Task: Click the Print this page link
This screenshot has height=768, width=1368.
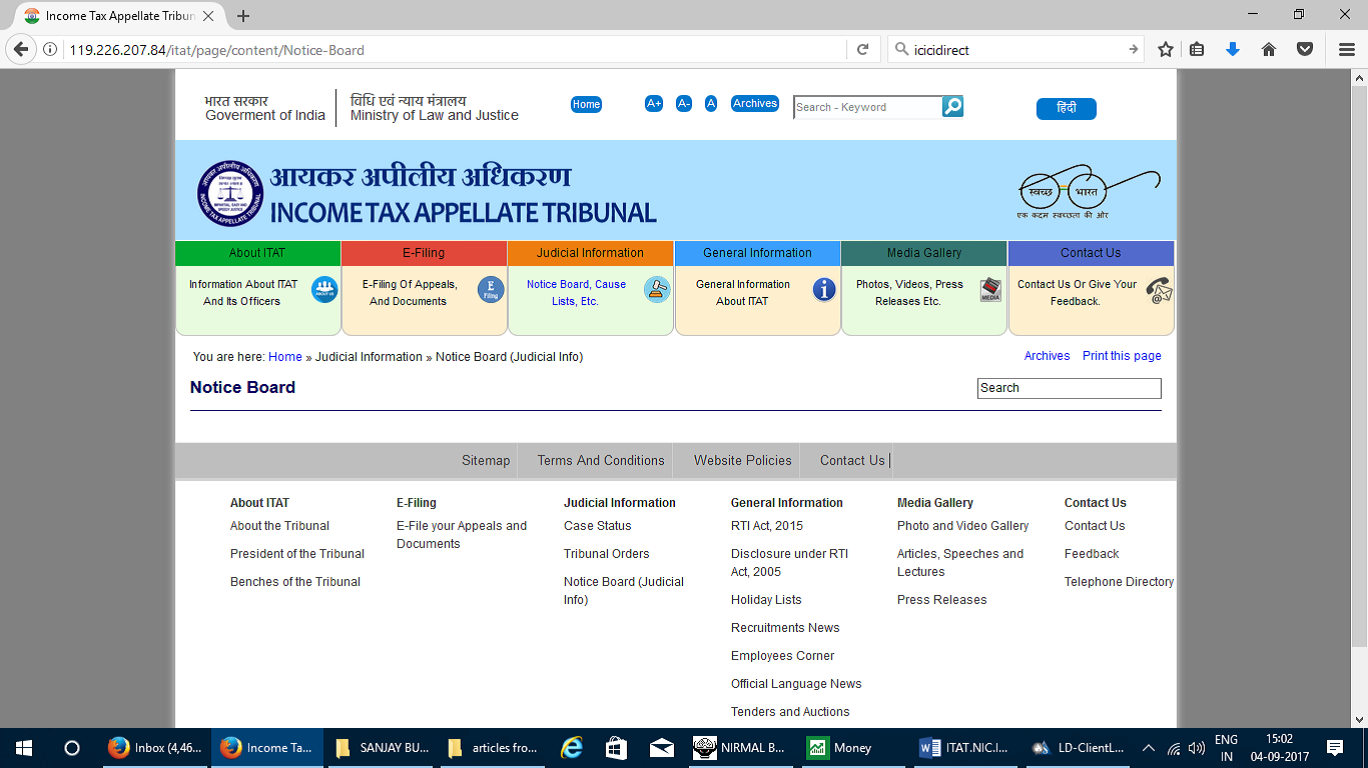Action: click(x=1121, y=356)
